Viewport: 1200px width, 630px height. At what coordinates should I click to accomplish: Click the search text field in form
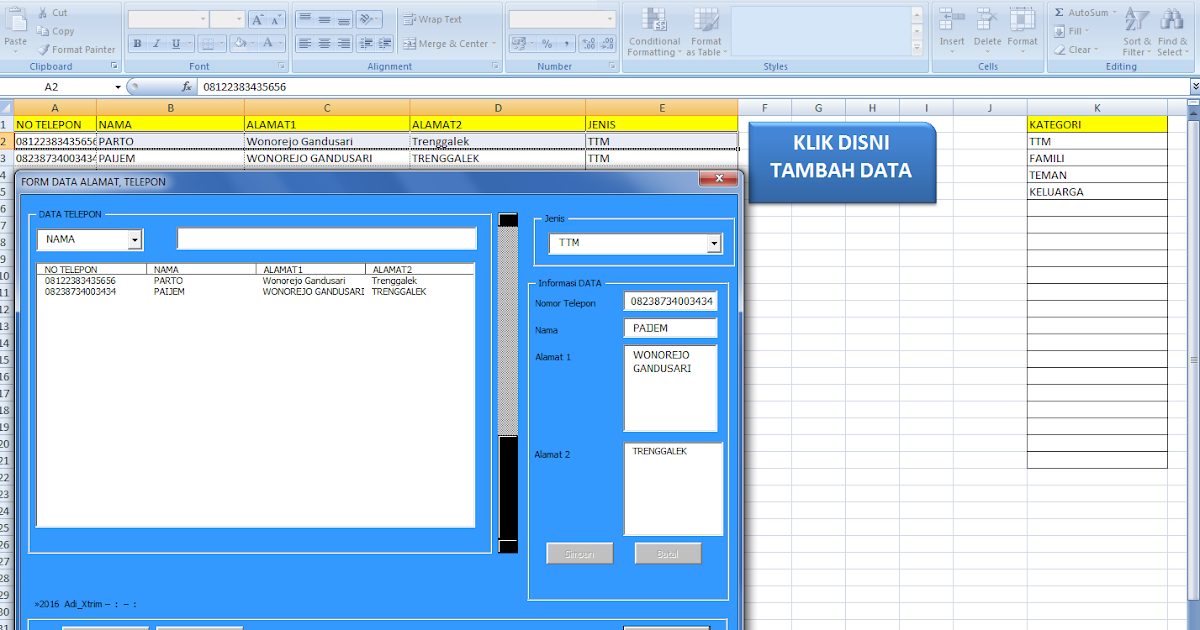tap(327, 239)
